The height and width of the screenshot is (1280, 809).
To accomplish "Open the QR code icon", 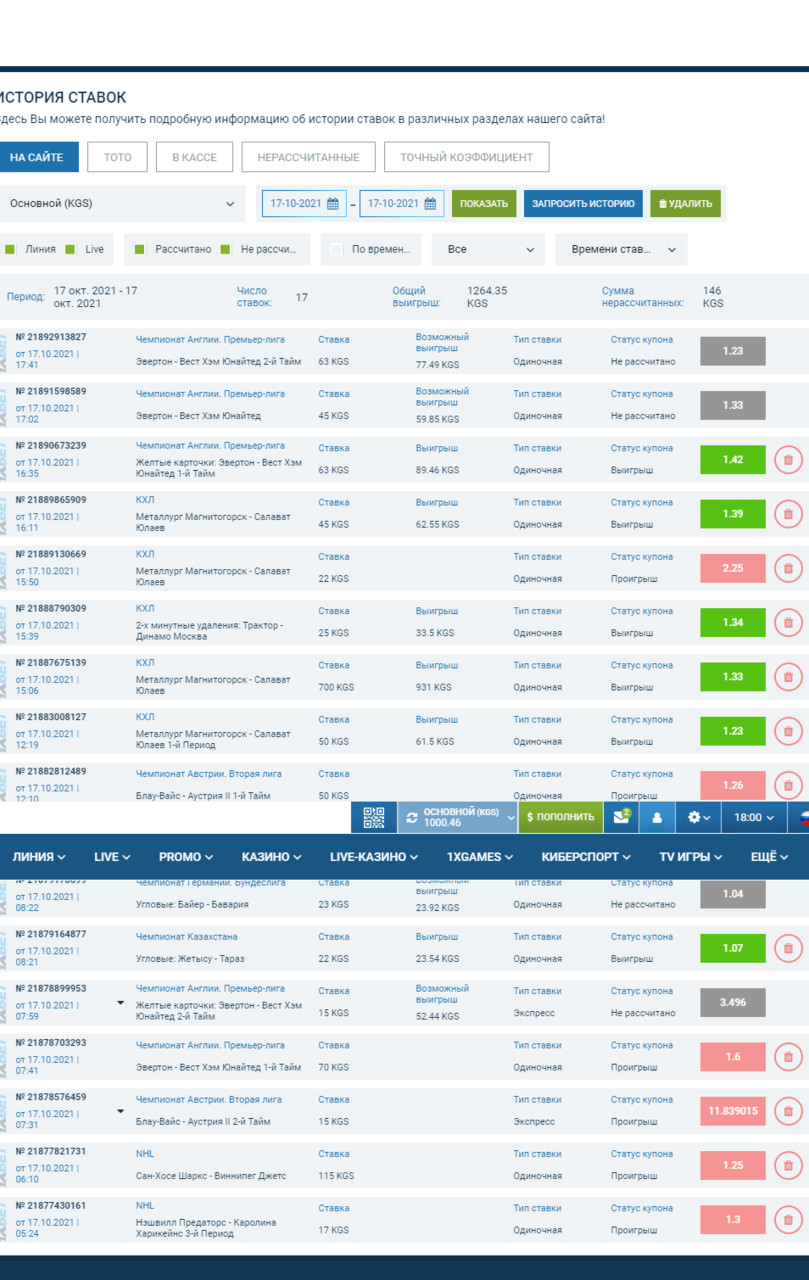I will click(374, 817).
